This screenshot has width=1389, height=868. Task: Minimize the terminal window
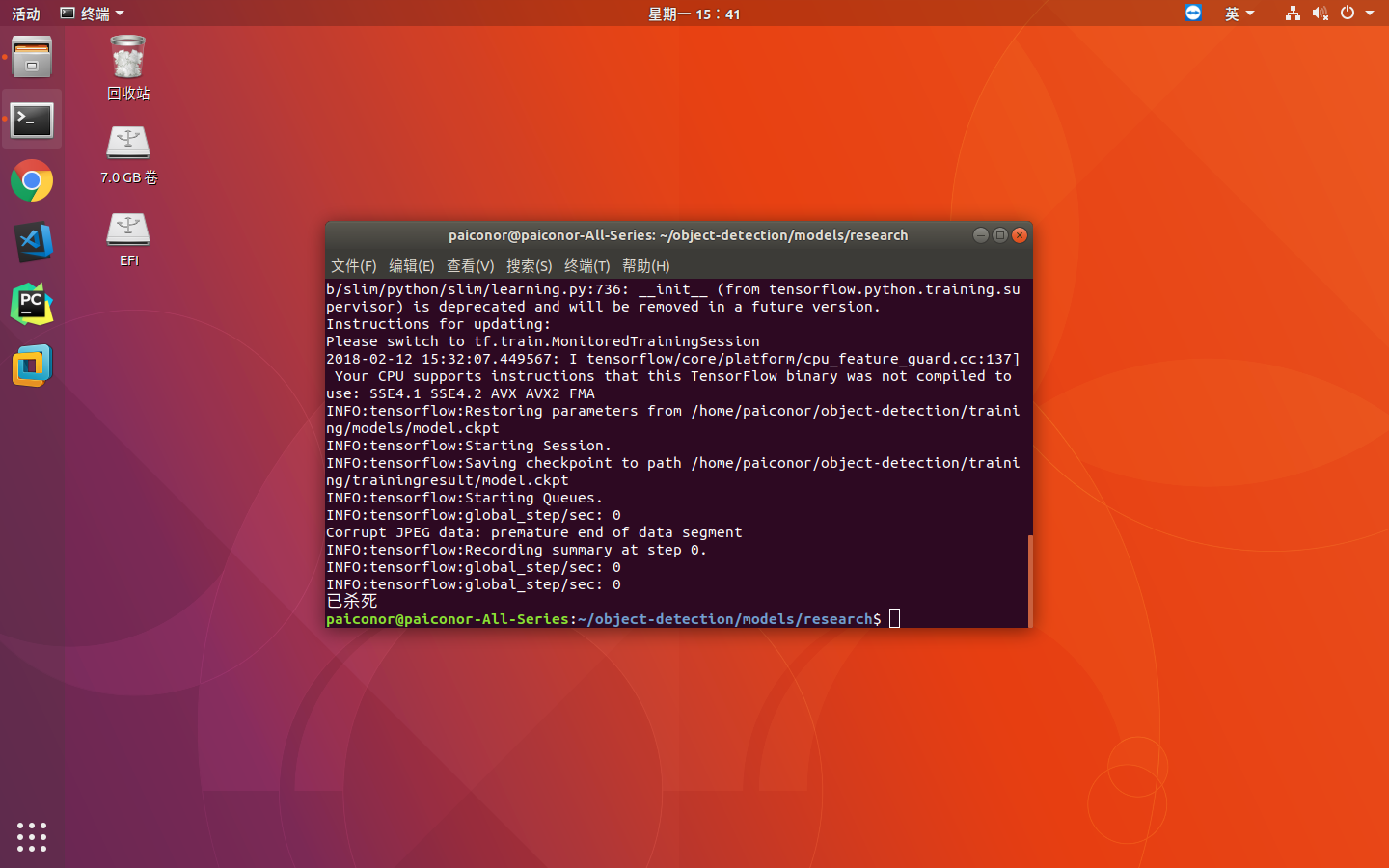click(980, 235)
